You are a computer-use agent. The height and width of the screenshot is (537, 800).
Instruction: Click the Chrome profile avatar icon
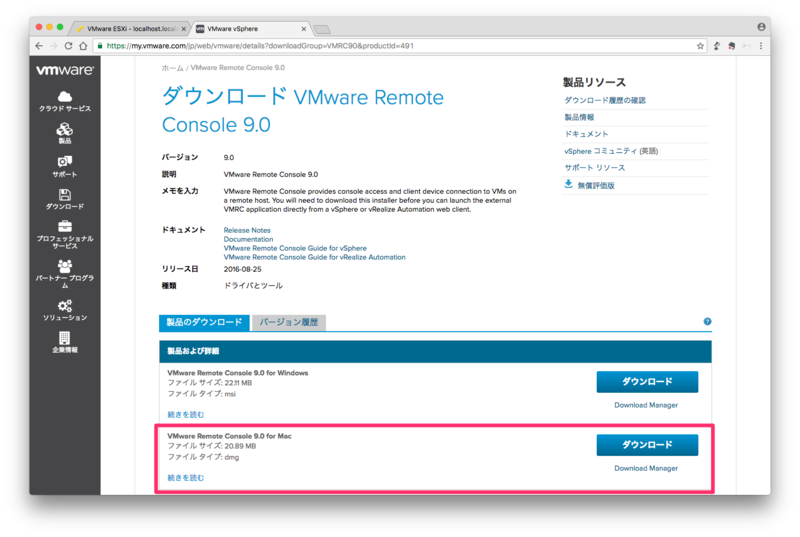click(761, 27)
